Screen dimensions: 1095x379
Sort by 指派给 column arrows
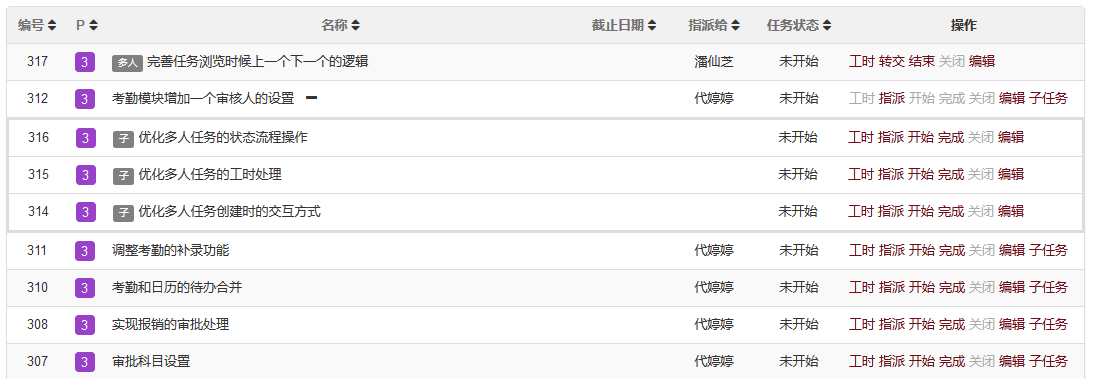[x=735, y=25]
